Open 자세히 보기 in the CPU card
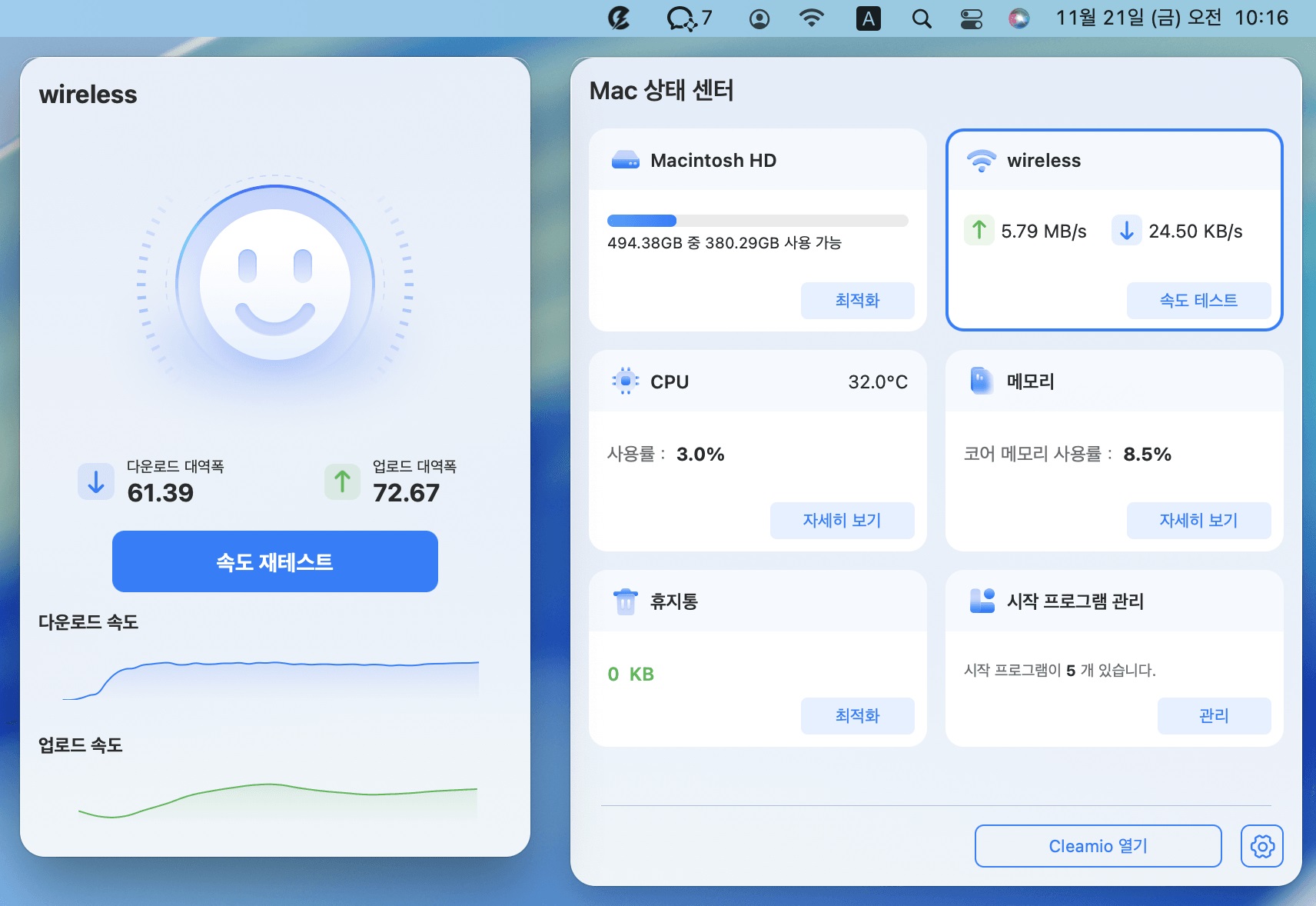Screen dimensions: 1316x906 [842, 520]
